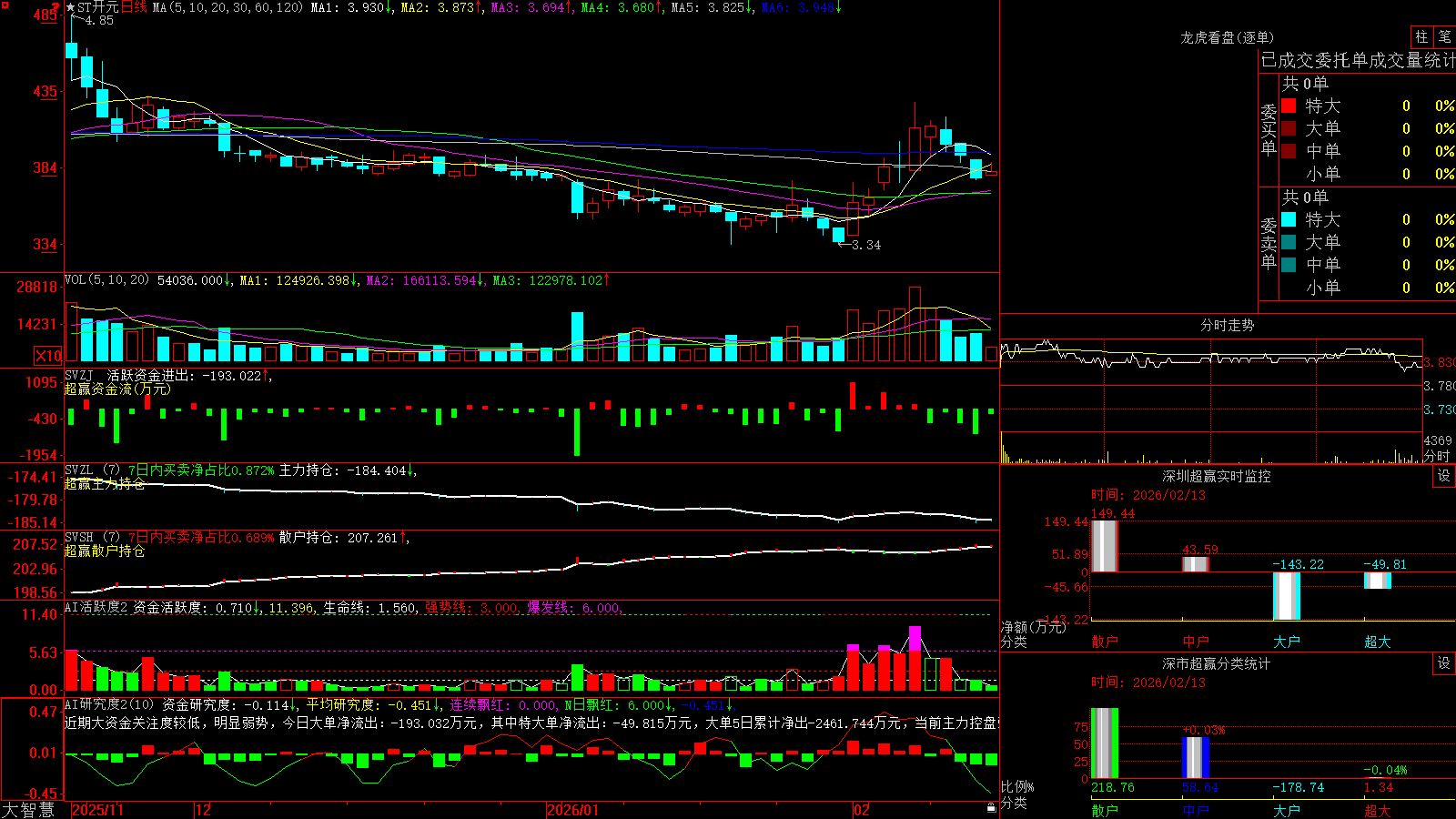
Task: Open VOL(5,10,20) indicator parameters
Action: tap(106, 280)
